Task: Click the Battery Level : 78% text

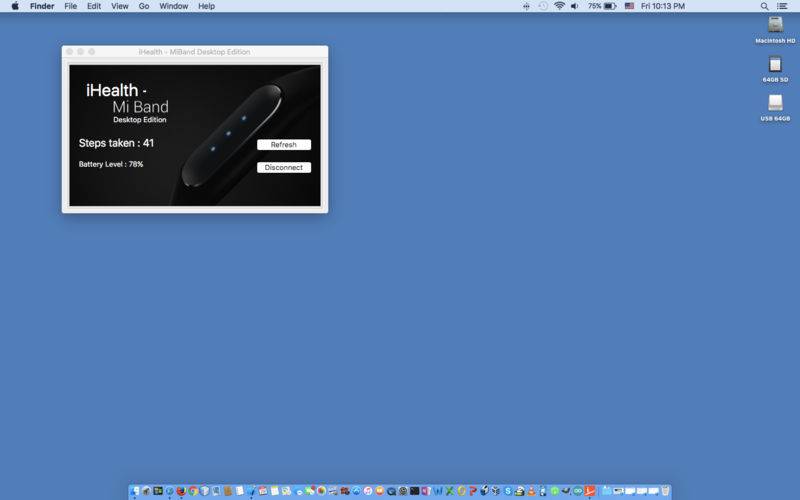Action: tap(111, 164)
